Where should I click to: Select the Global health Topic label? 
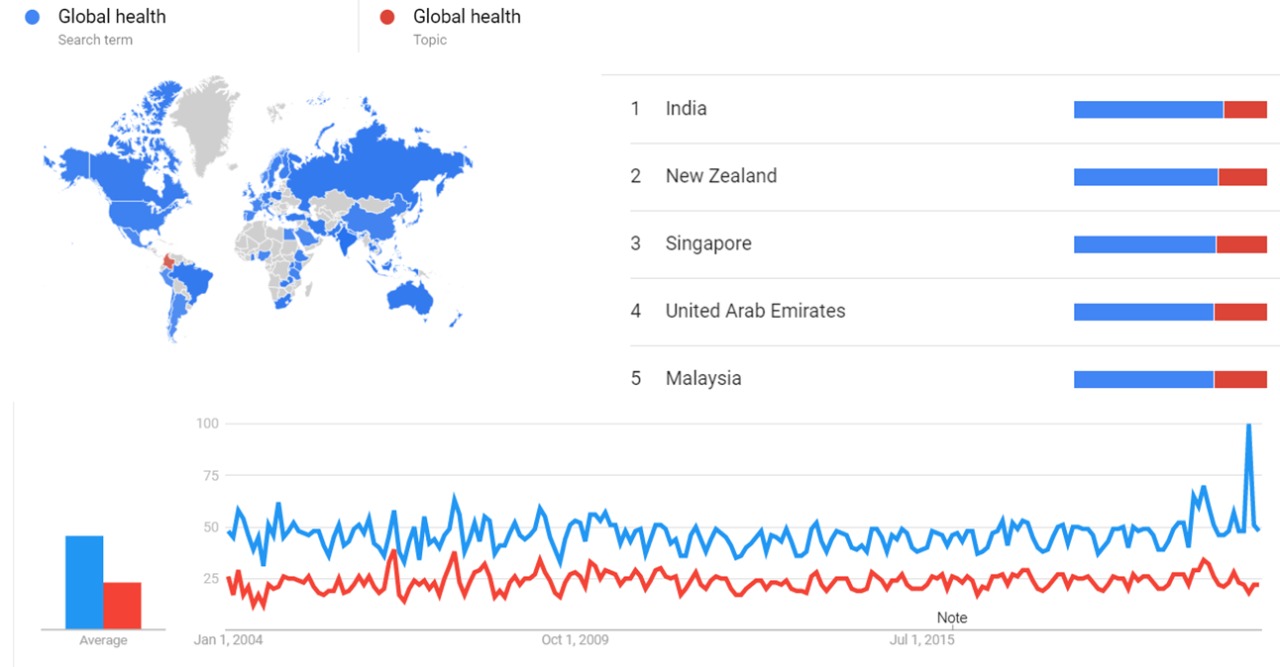(x=467, y=17)
